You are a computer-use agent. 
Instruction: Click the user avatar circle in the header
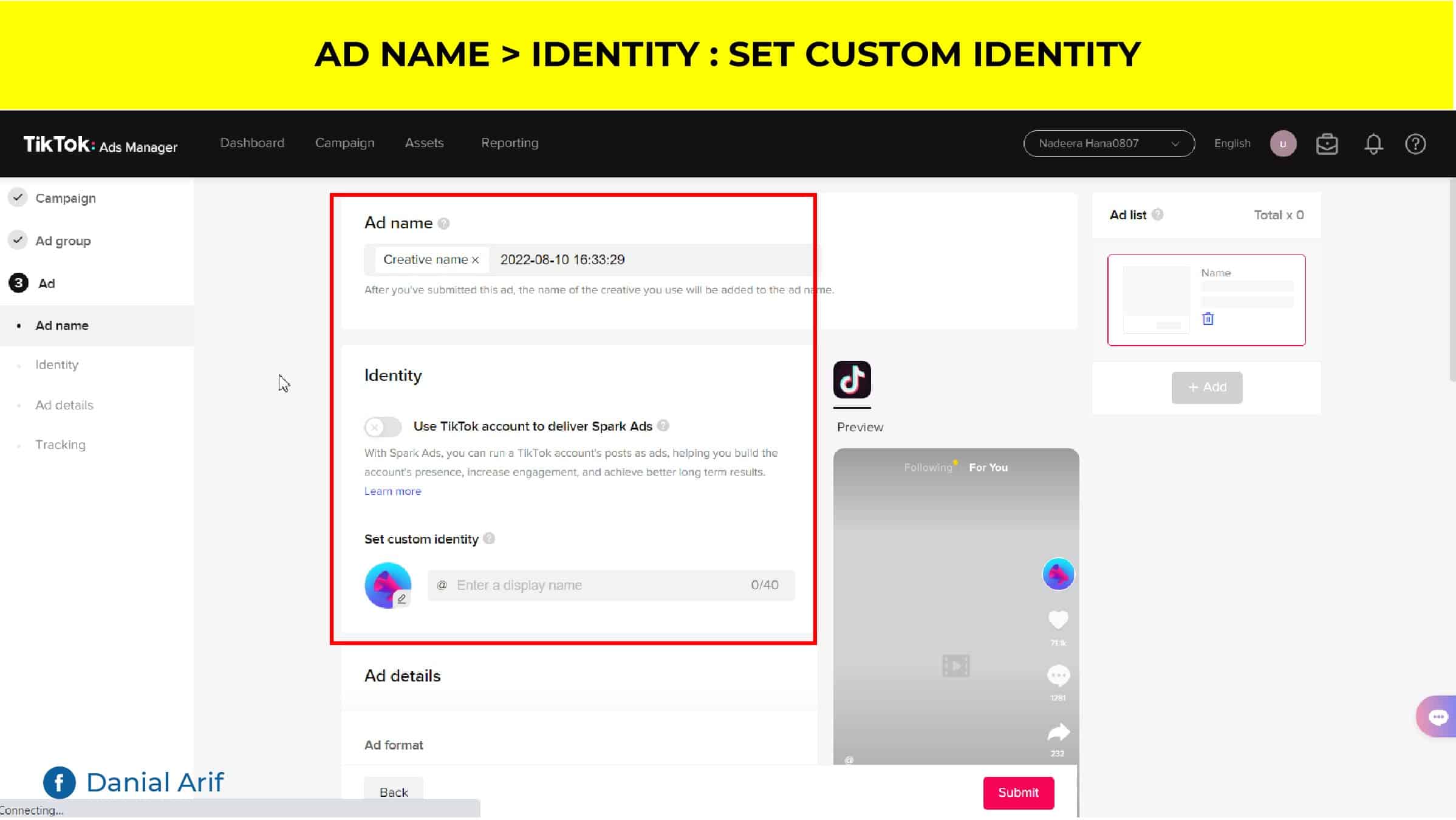1283,144
